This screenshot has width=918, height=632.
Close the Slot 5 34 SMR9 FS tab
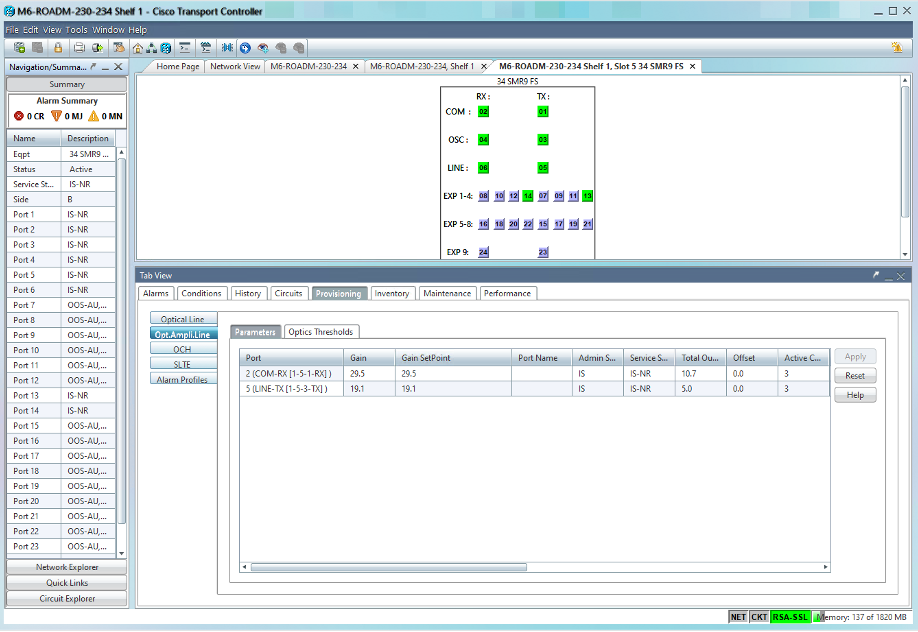point(692,67)
